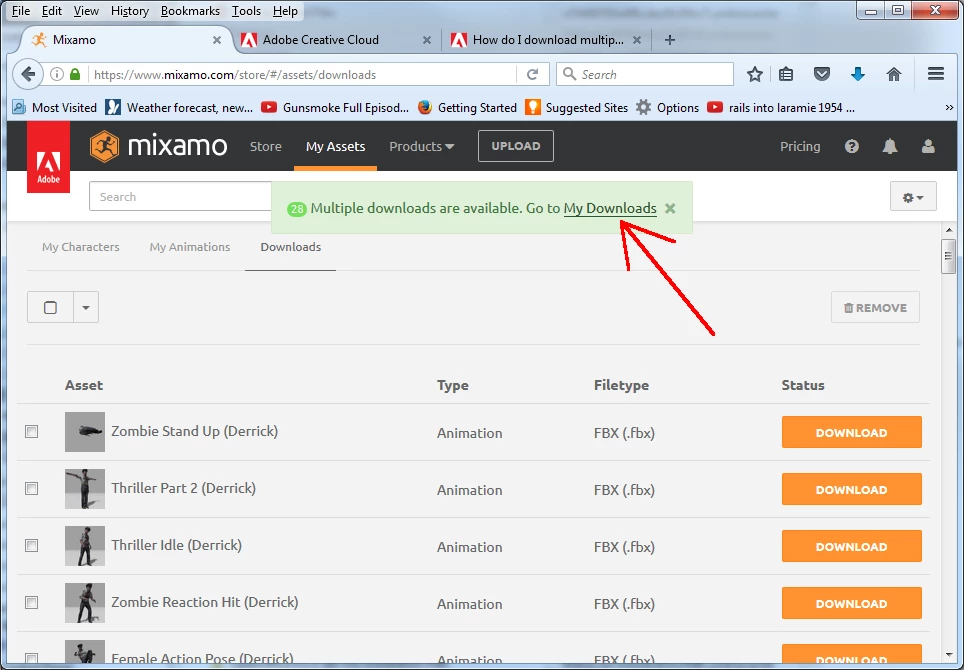Download Thriller Part 2 (Derrick)
This screenshot has height=670, width=964.
pyautogui.click(x=851, y=489)
